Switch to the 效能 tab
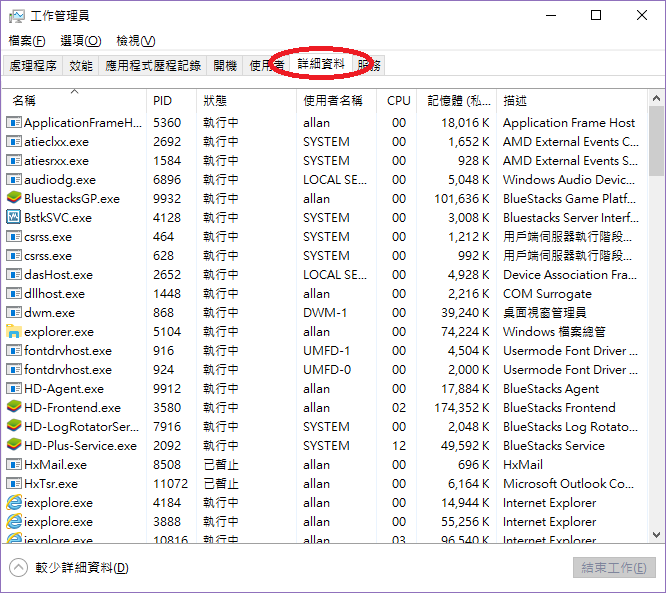Image resolution: width=666 pixels, height=593 pixels. [81, 65]
